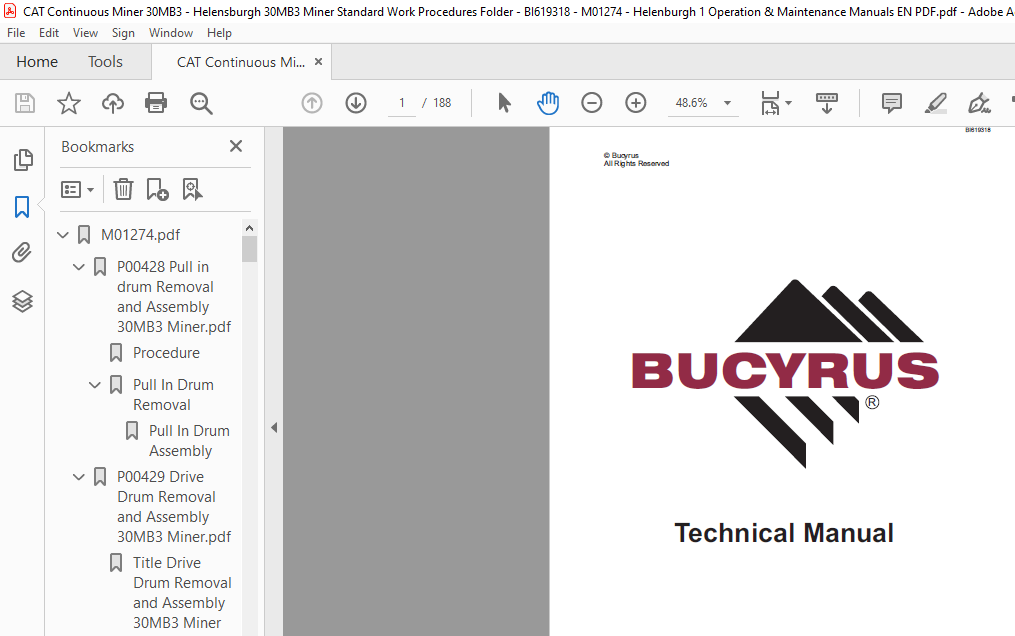
Task: Open the Window menu
Action: pyautogui.click(x=171, y=33)
